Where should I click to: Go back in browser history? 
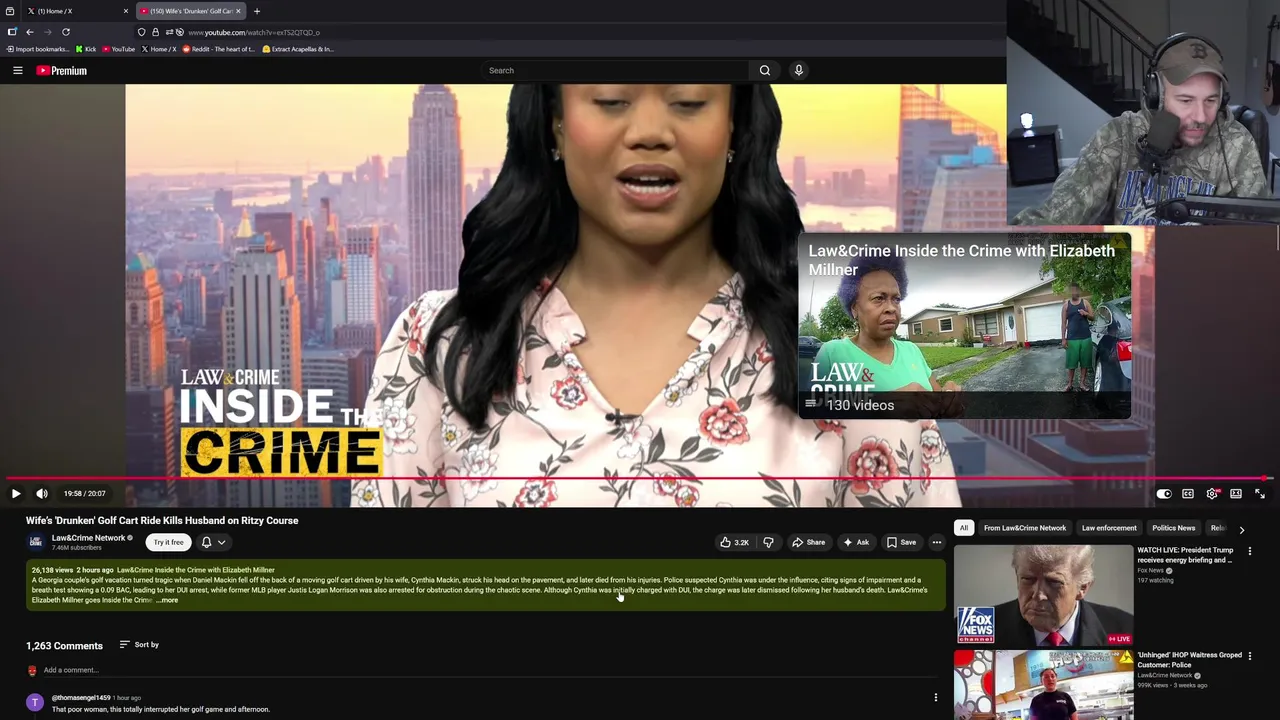coord(30,32)
